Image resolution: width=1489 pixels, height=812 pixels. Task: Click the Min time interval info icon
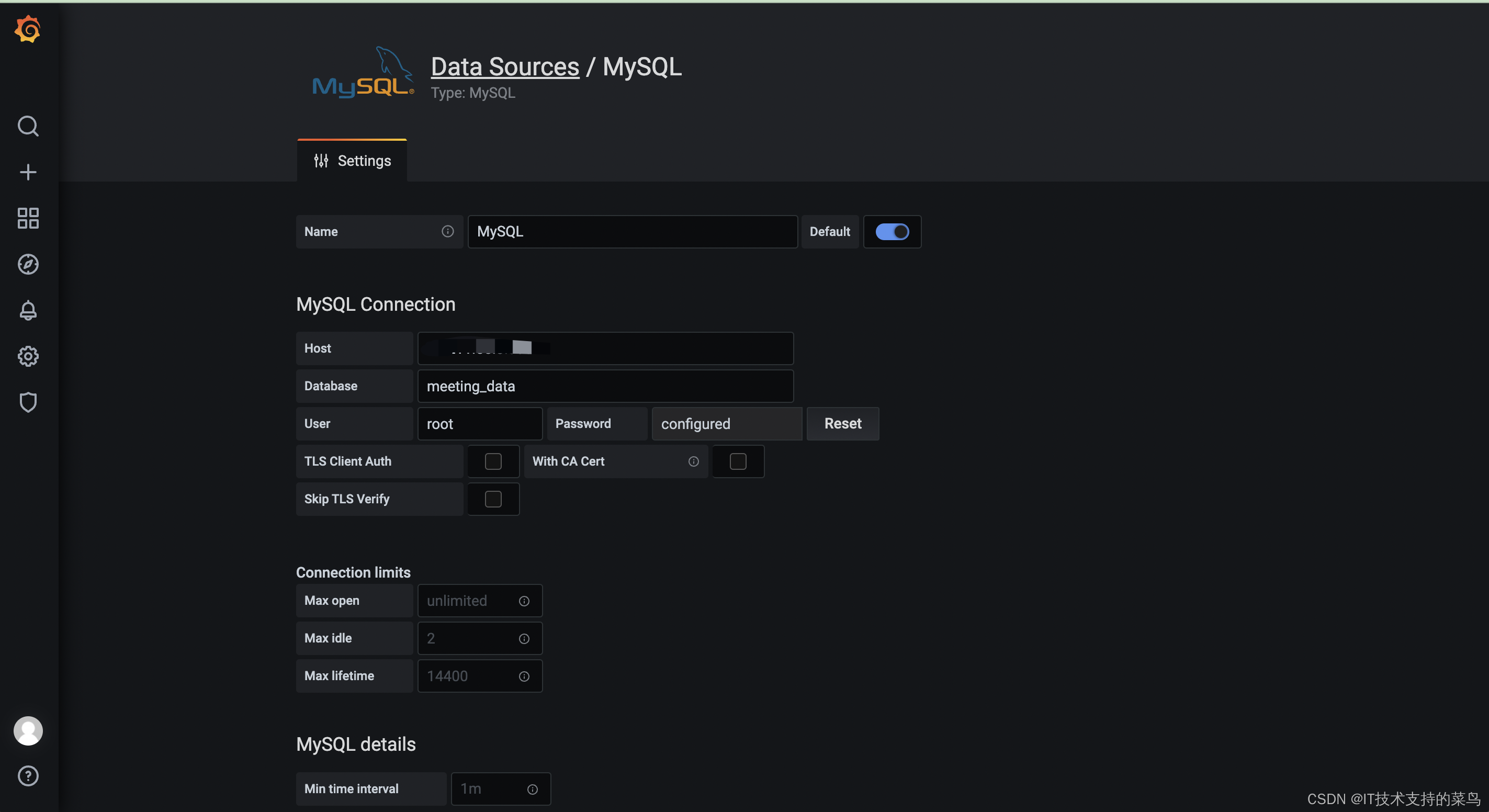coord(533,790)
